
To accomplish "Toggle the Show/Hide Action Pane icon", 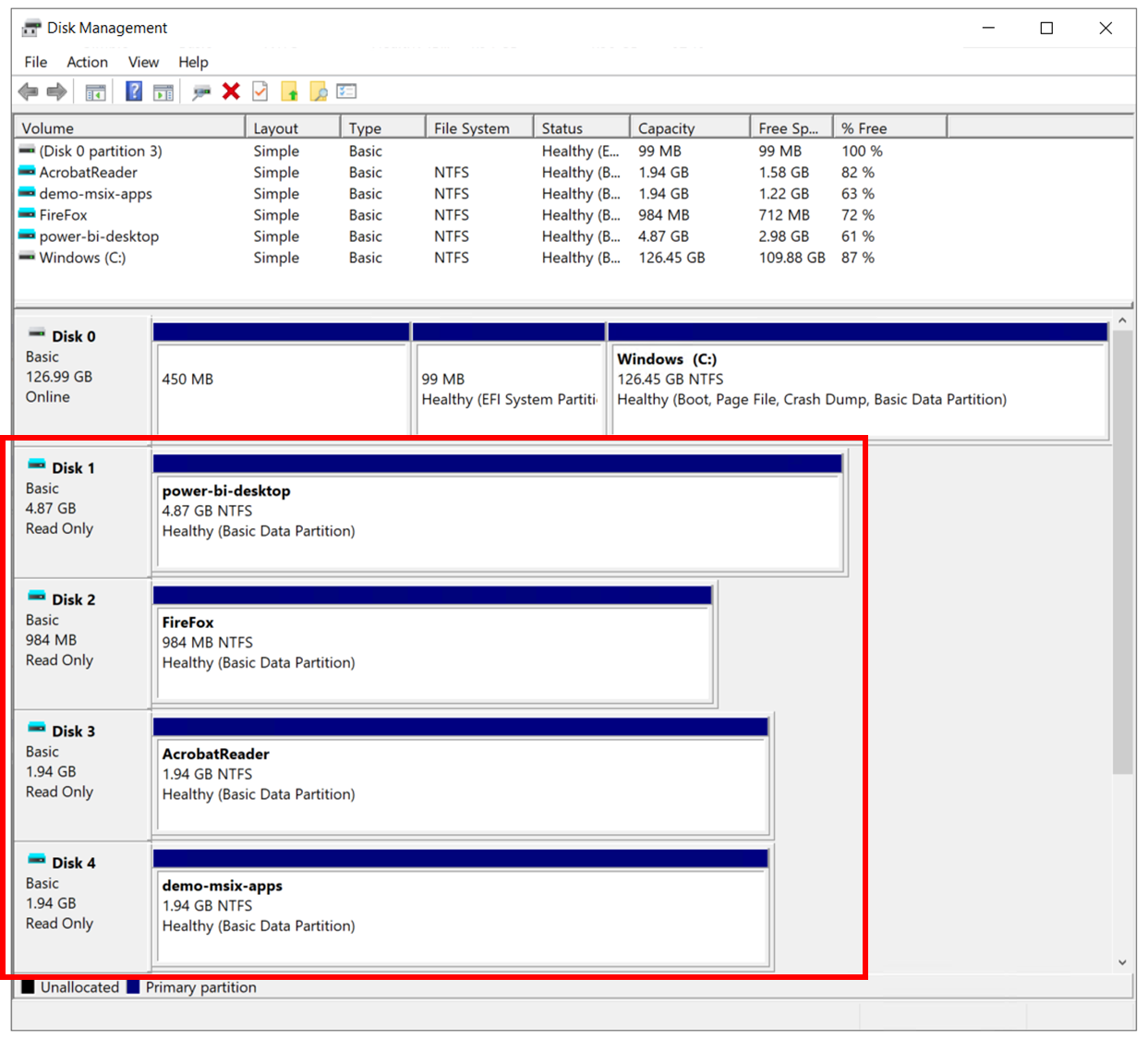I will pyautogui.click(x=163, y=91).
